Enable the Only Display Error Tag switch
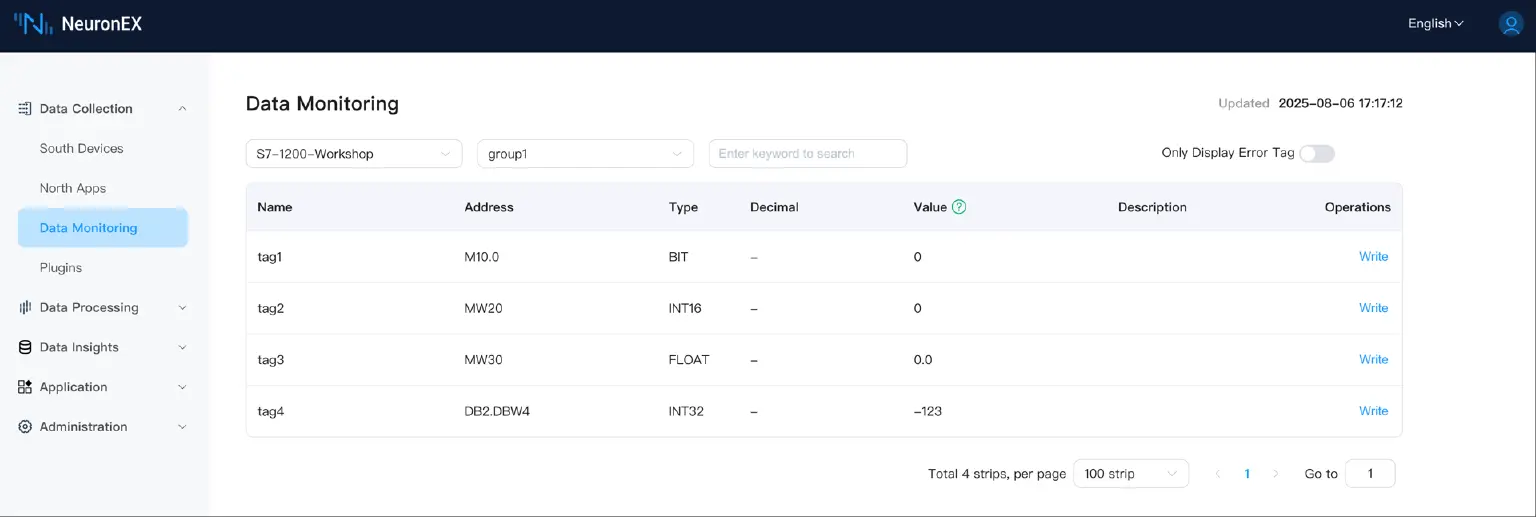The height and width of the screenshot is (517, 1536). coord(1316,153)
